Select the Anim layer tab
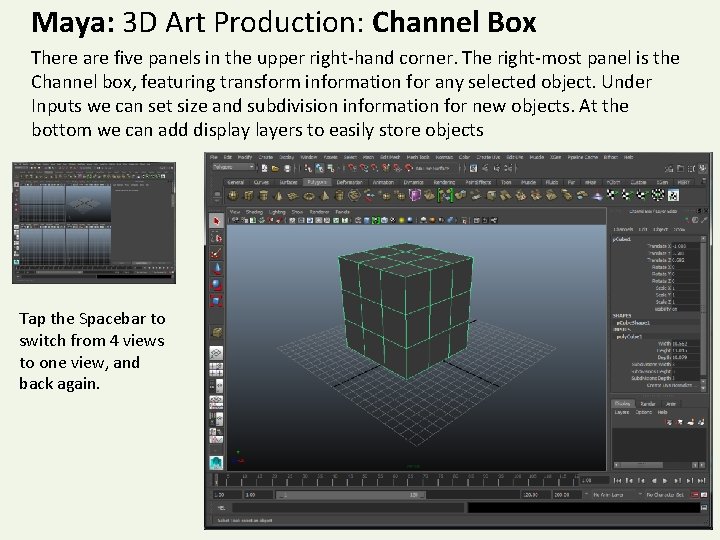Viewport: 720px width, 540px height. pyautogui.click(x=671, y=404)
